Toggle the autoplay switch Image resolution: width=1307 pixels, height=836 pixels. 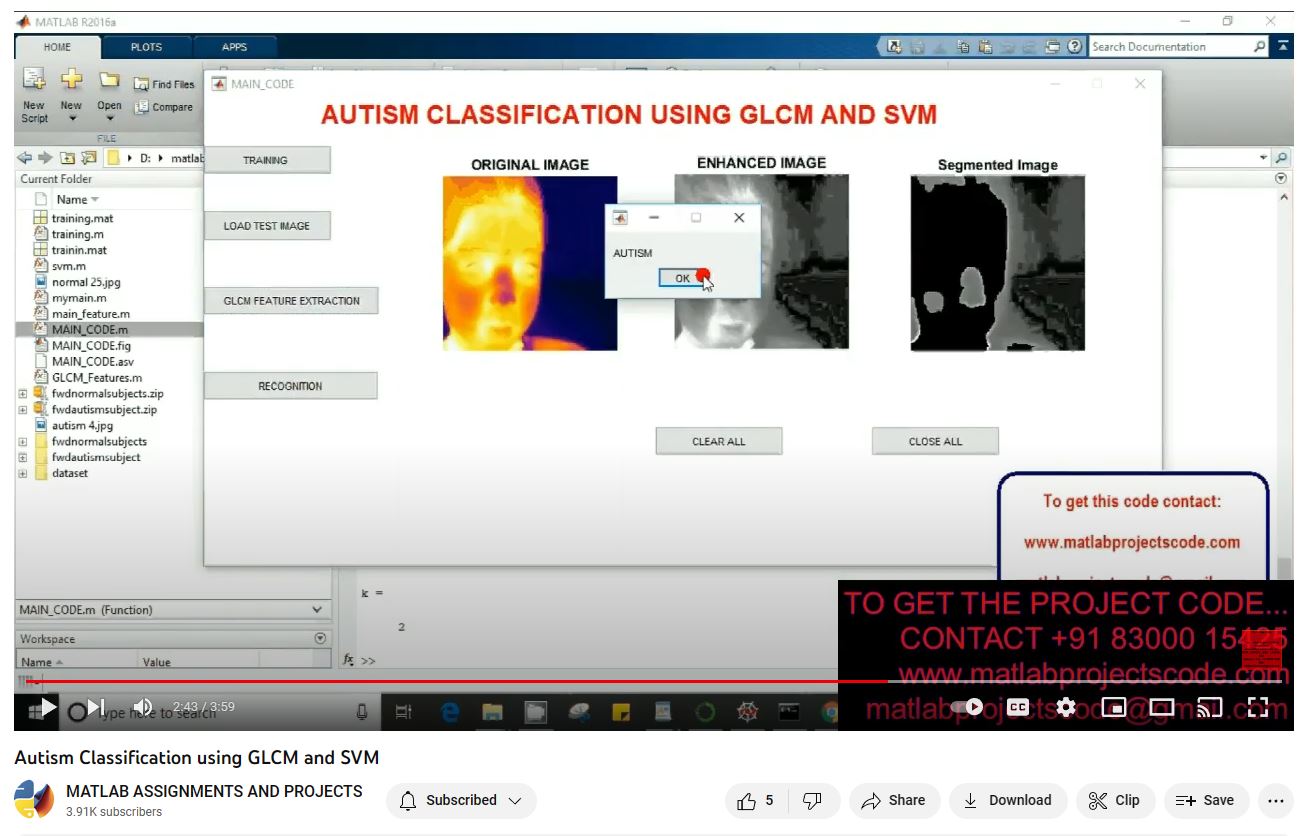(968, 707)
